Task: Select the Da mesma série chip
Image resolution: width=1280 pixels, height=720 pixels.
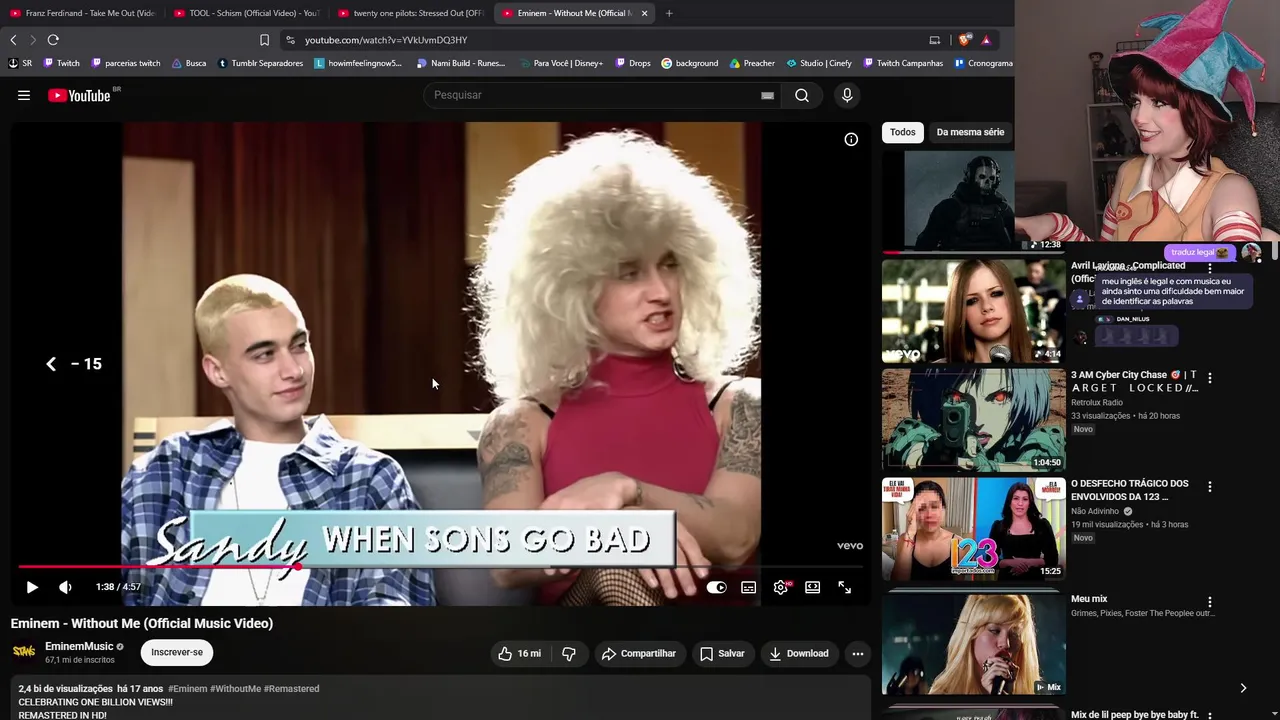Action: (x=970, y=132)
